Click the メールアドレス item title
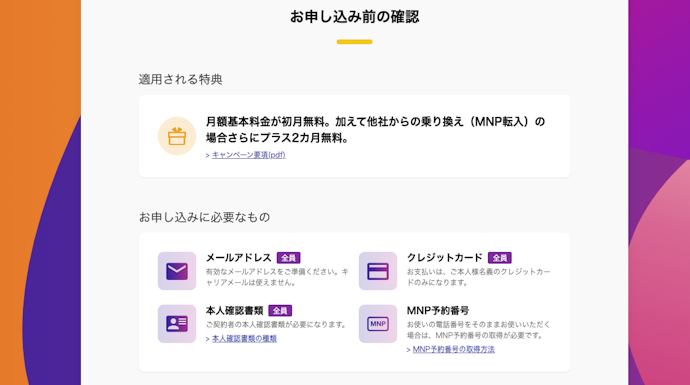The image size is (690, 385). tap(239, 258)
